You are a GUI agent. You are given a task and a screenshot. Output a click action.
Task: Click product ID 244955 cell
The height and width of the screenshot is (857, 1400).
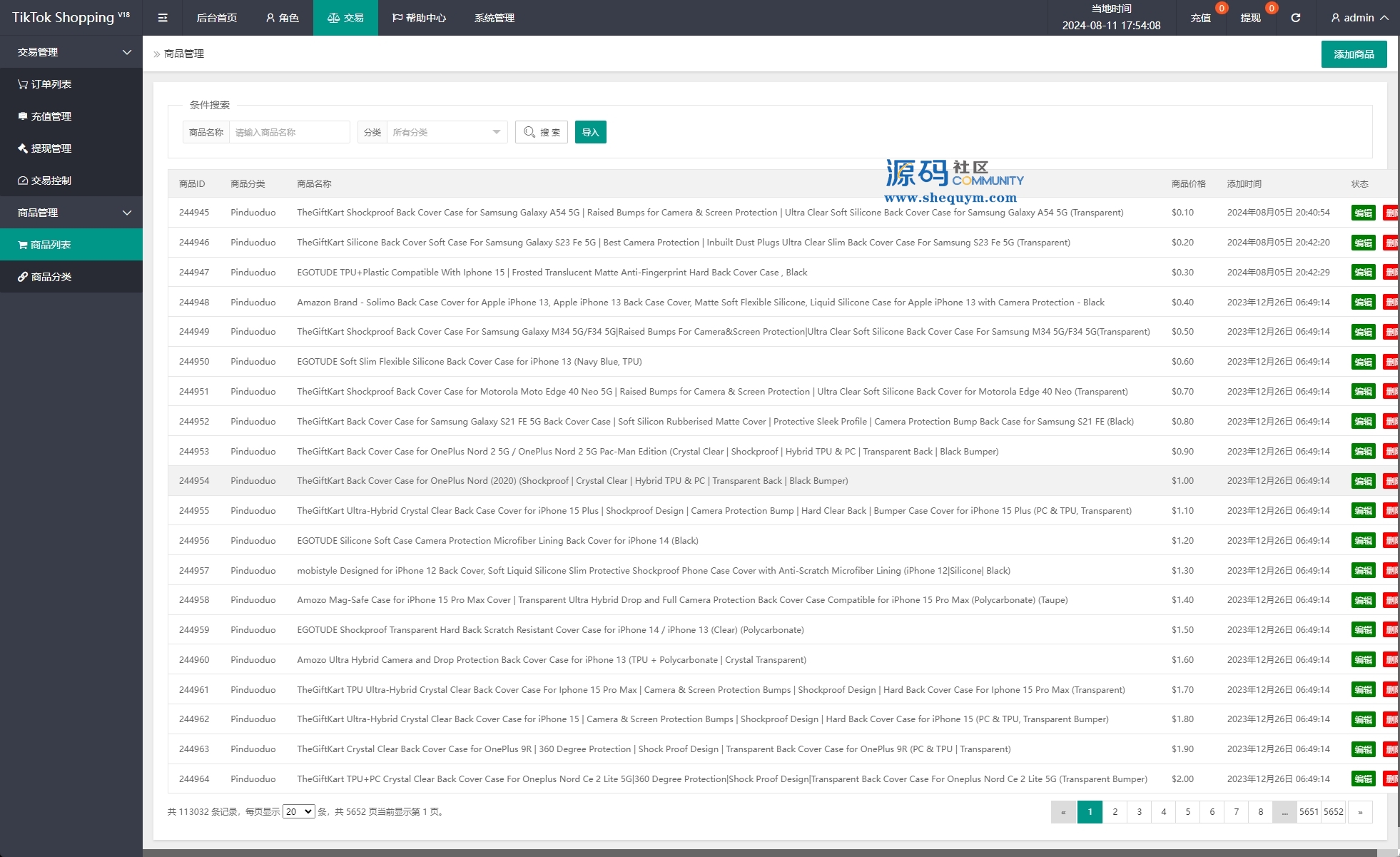point(194,511)
